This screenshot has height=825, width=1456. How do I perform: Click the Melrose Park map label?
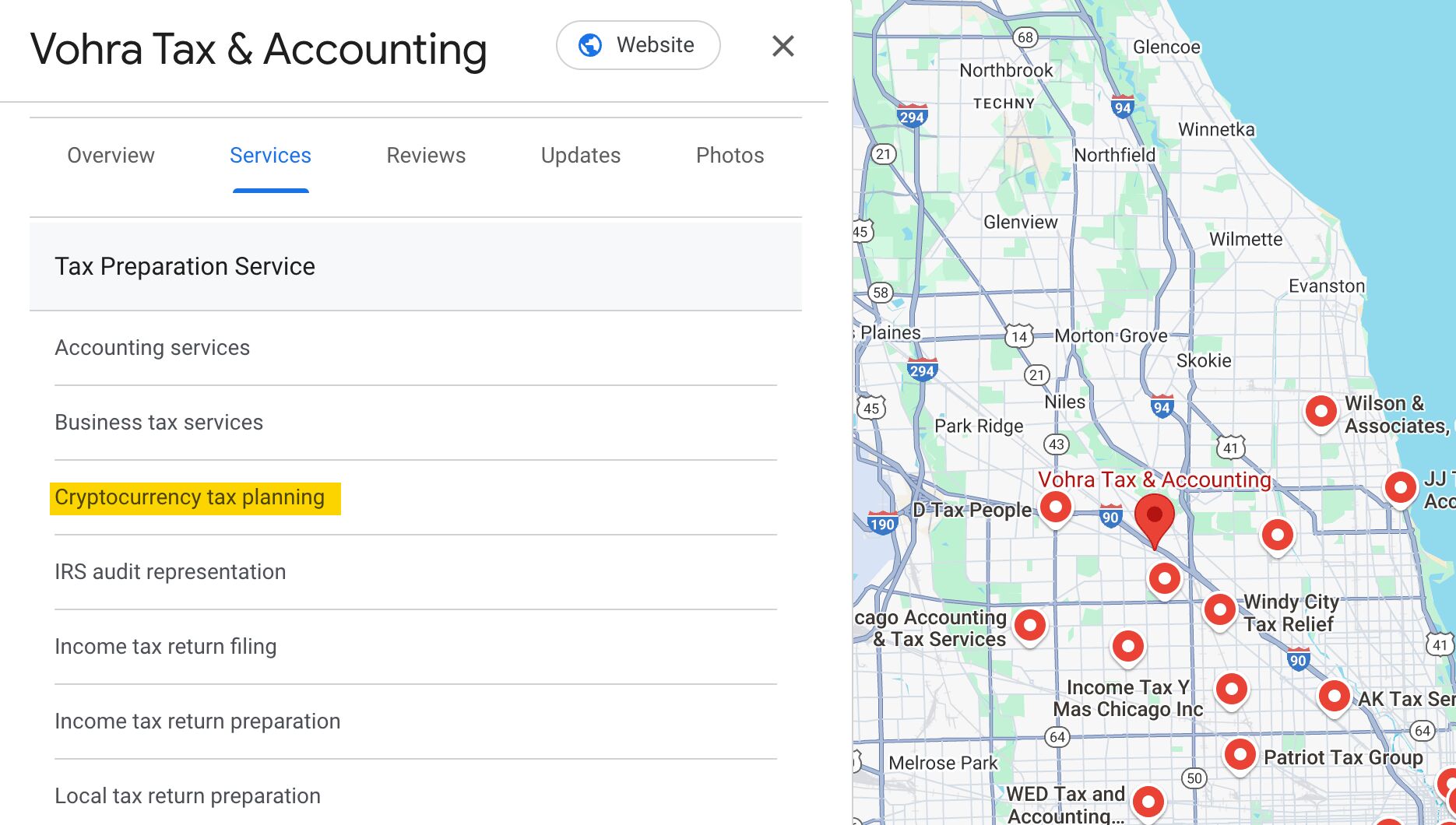943,763
